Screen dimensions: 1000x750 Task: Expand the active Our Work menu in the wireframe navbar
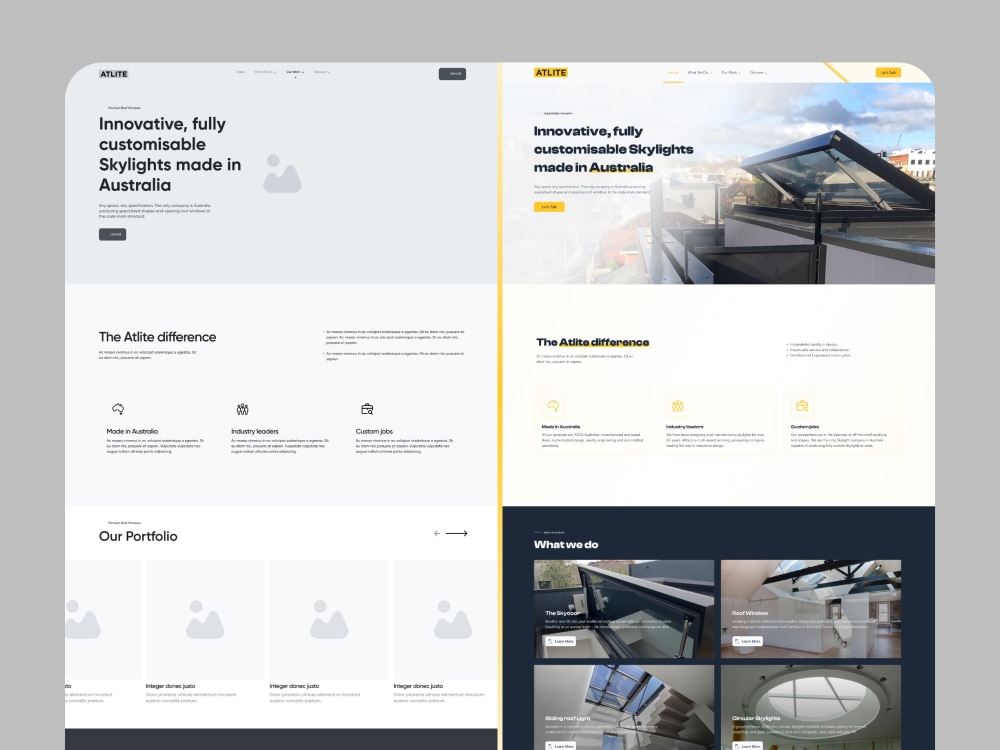[x=295, y=72]
